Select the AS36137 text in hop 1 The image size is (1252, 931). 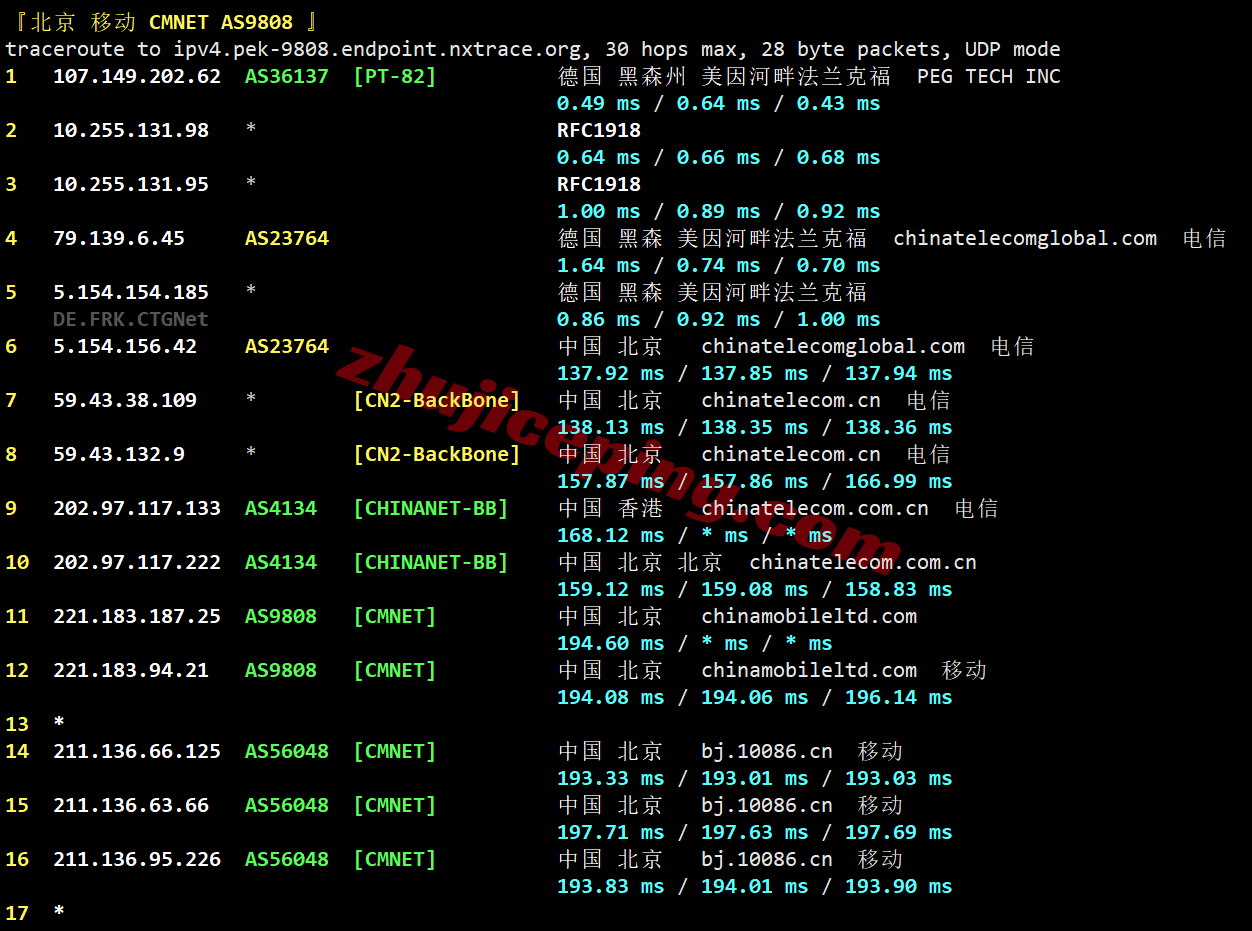coord(287,76)
